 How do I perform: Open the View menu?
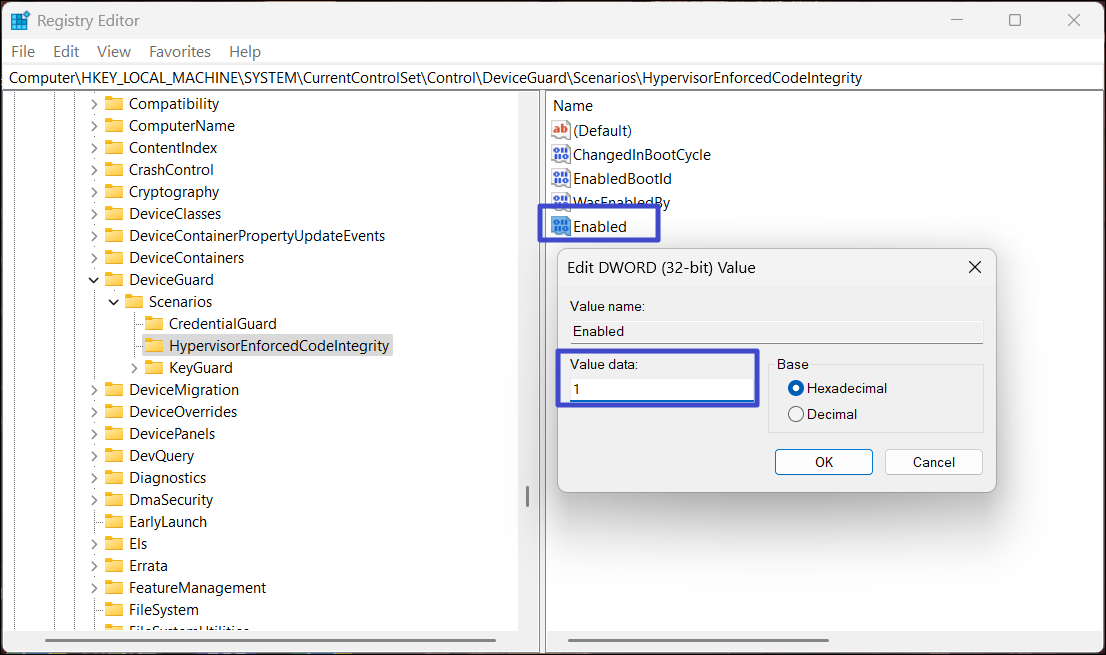coord(114,51)
